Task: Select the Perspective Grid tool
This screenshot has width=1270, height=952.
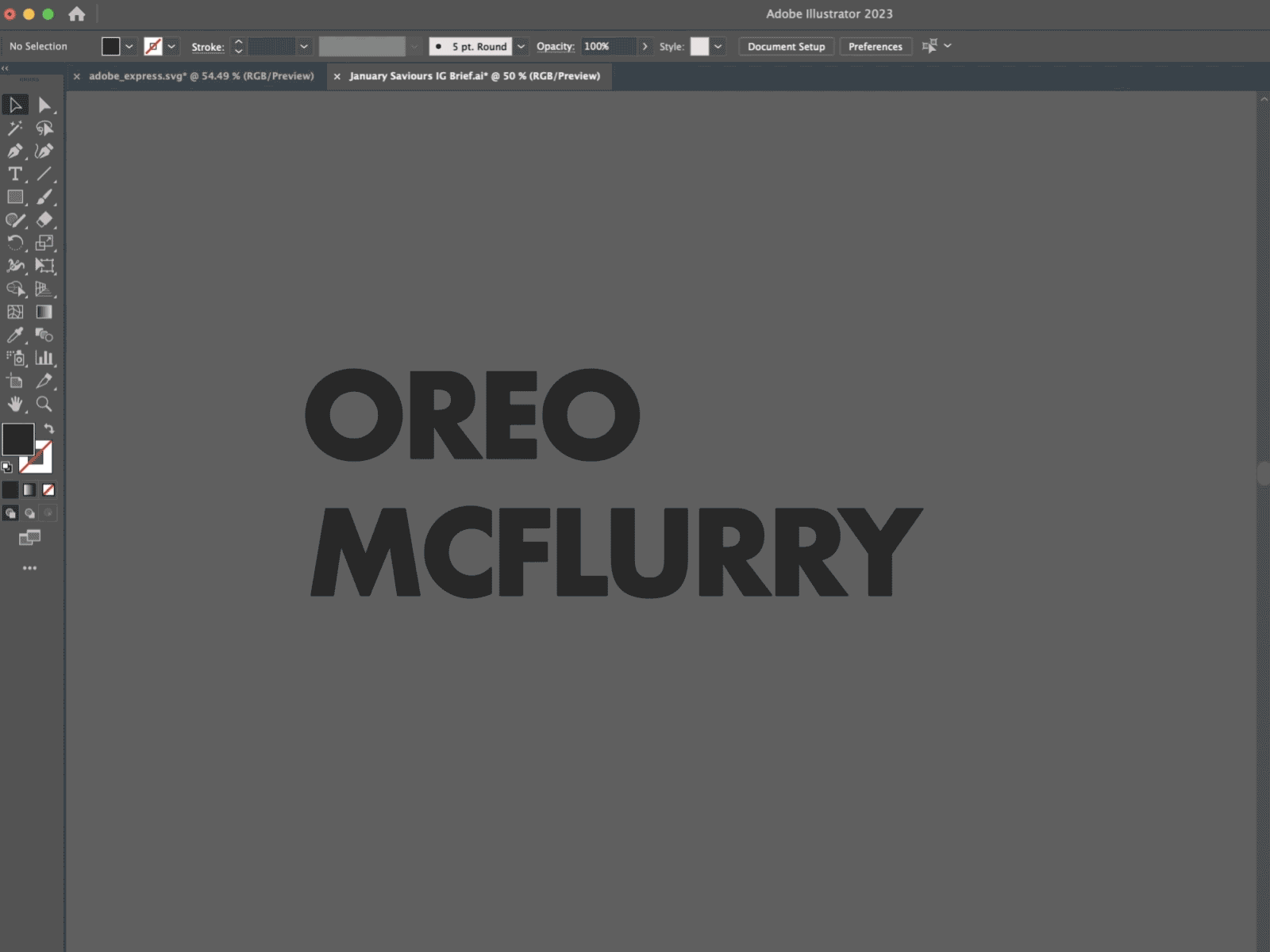Action: pos(44,289)
